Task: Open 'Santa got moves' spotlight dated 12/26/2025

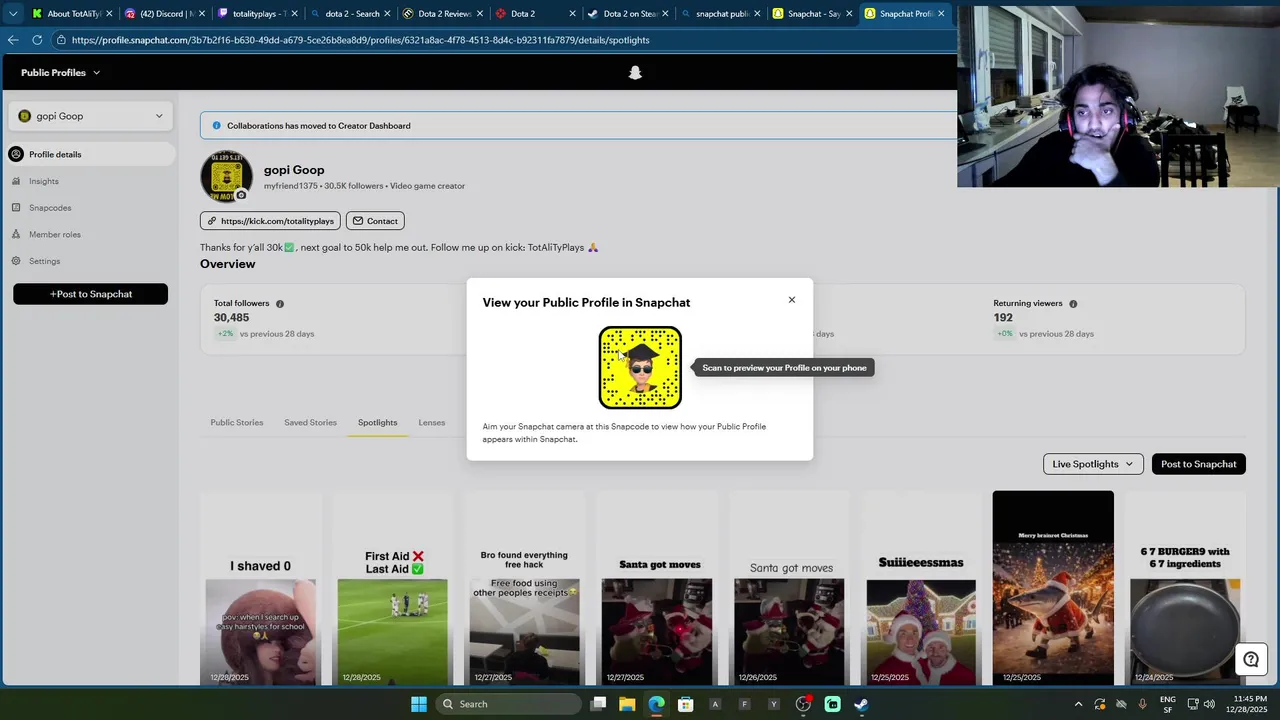Action: point(789,588)
